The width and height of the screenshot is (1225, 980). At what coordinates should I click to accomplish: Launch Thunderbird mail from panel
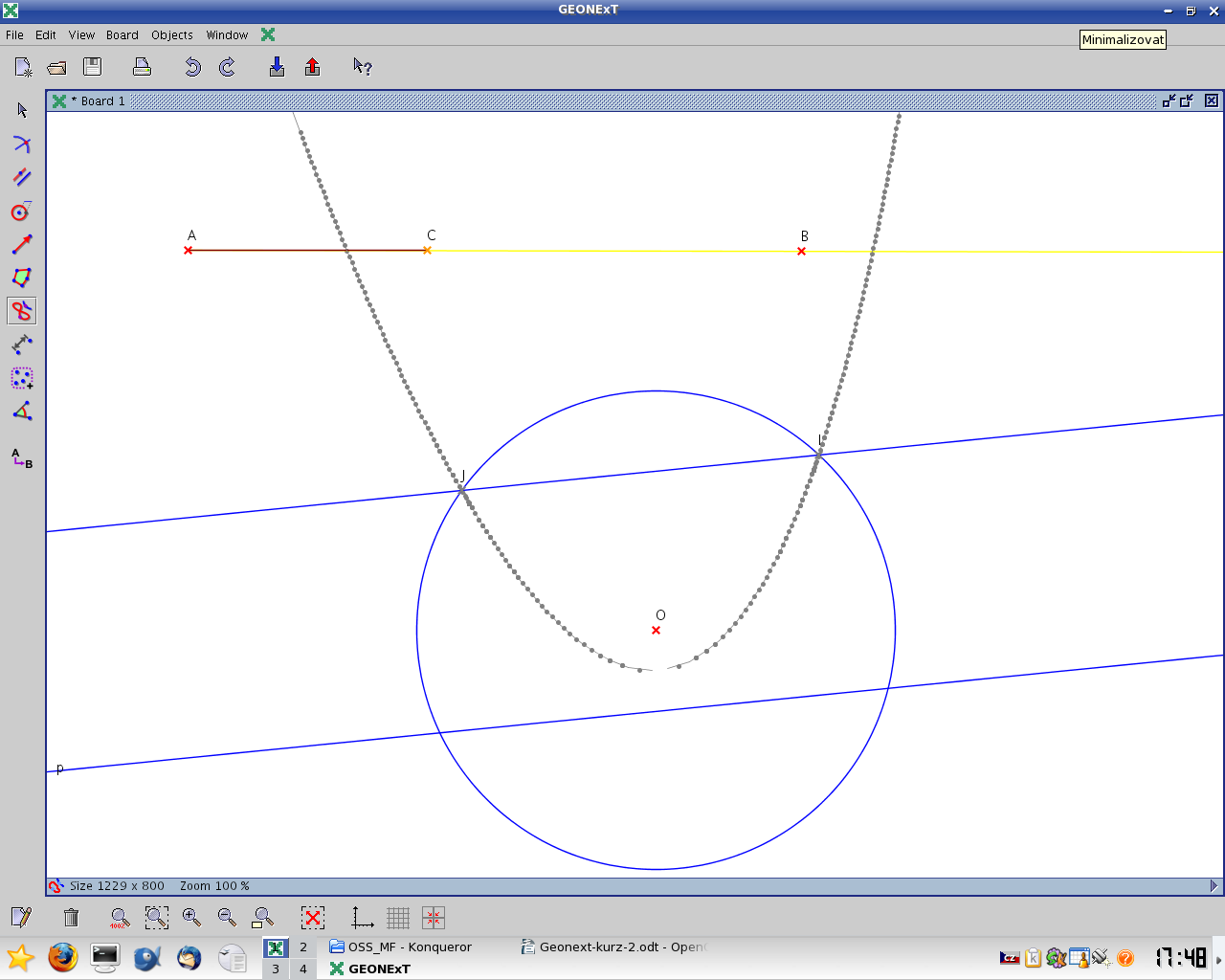coord(189,957)
